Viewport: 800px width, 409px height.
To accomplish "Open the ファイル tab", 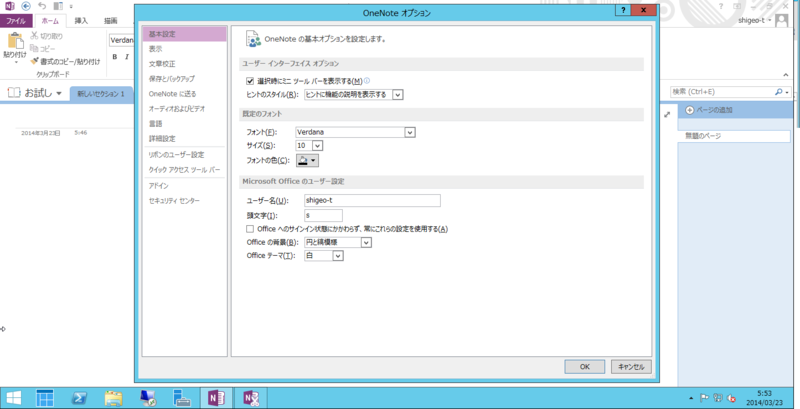I will (16, 21).
